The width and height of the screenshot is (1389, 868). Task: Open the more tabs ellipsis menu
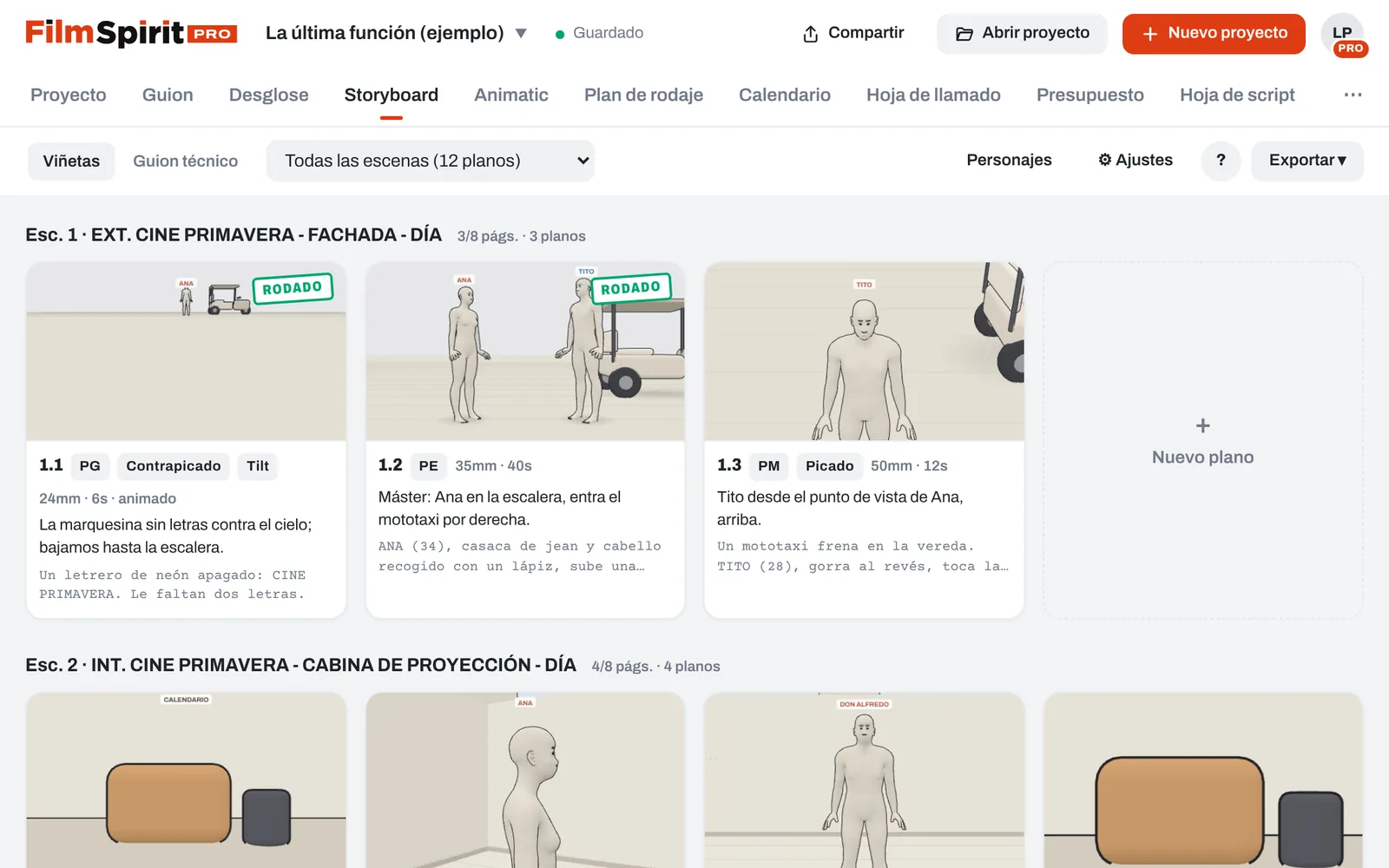pyautogui.click(x=1353, y=95)
